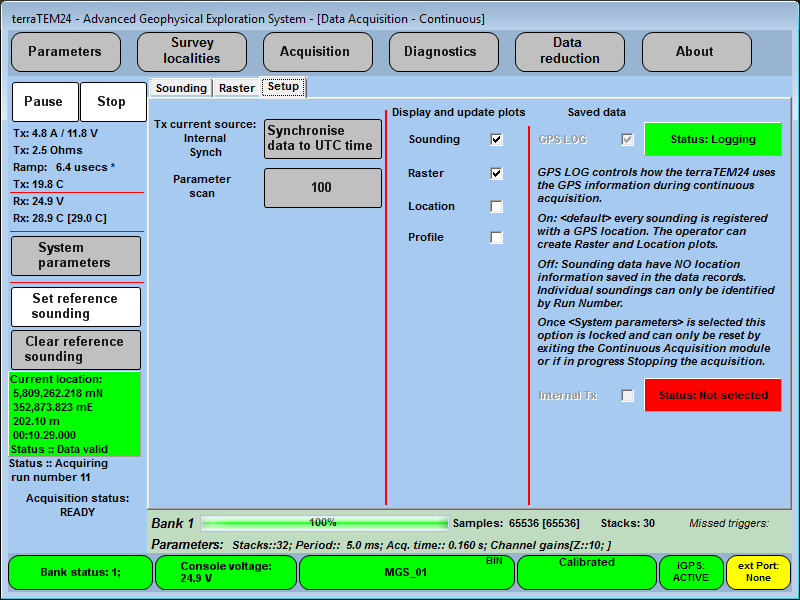Enable the Location plot checkbox
The image size is (800, 600).
496,207
